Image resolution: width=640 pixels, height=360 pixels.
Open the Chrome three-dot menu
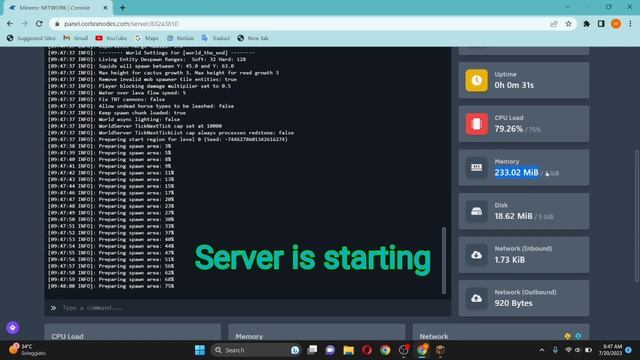630,24
